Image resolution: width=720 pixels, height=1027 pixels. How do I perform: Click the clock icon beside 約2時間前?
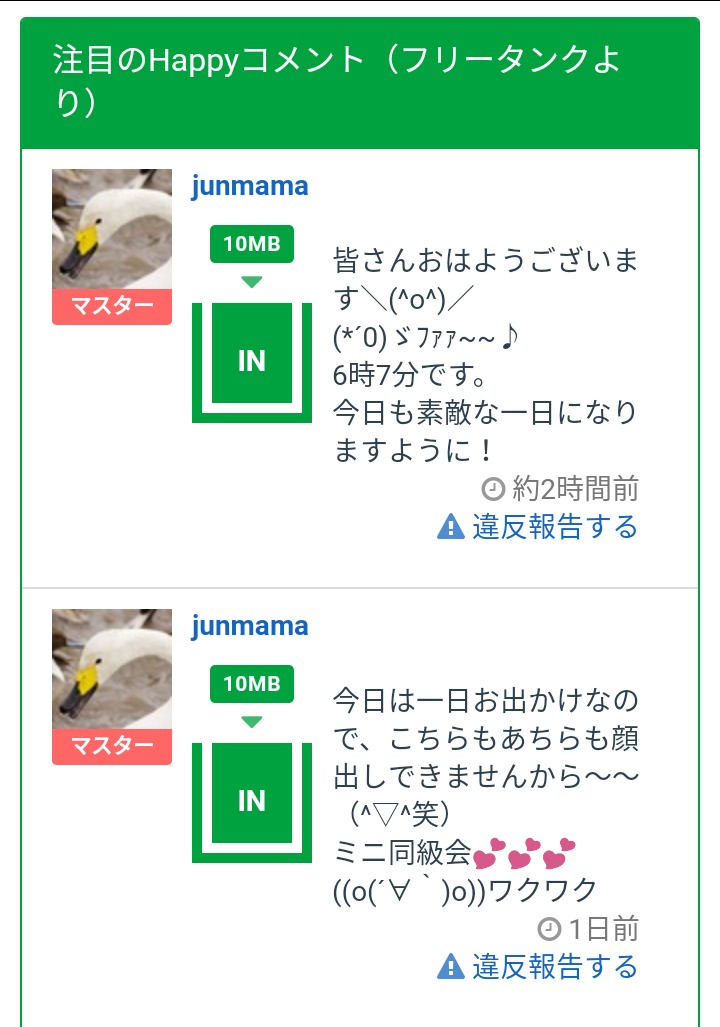pyautogui.click(x=493, y=489)
